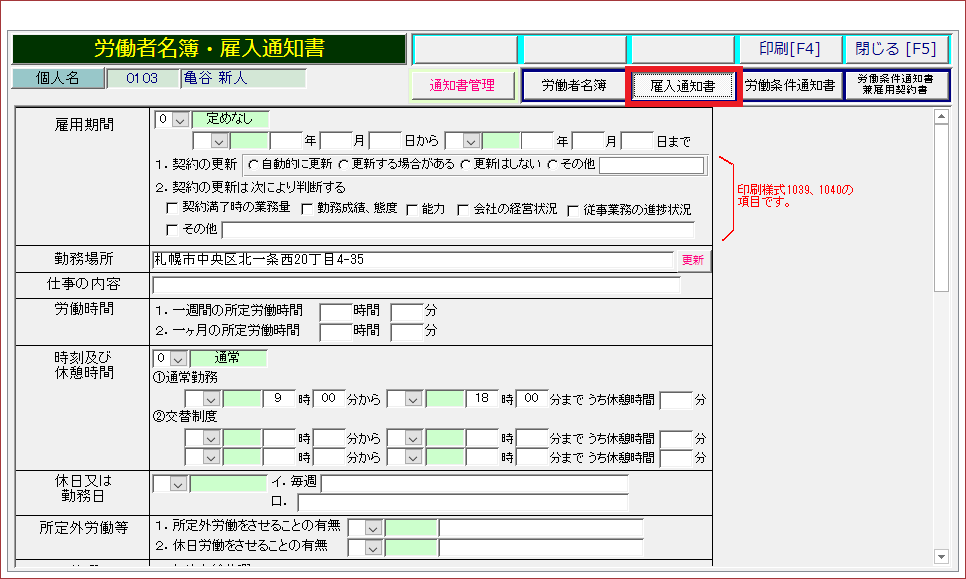Click the 更新 button beside 勤務場所

pos(693,260)
